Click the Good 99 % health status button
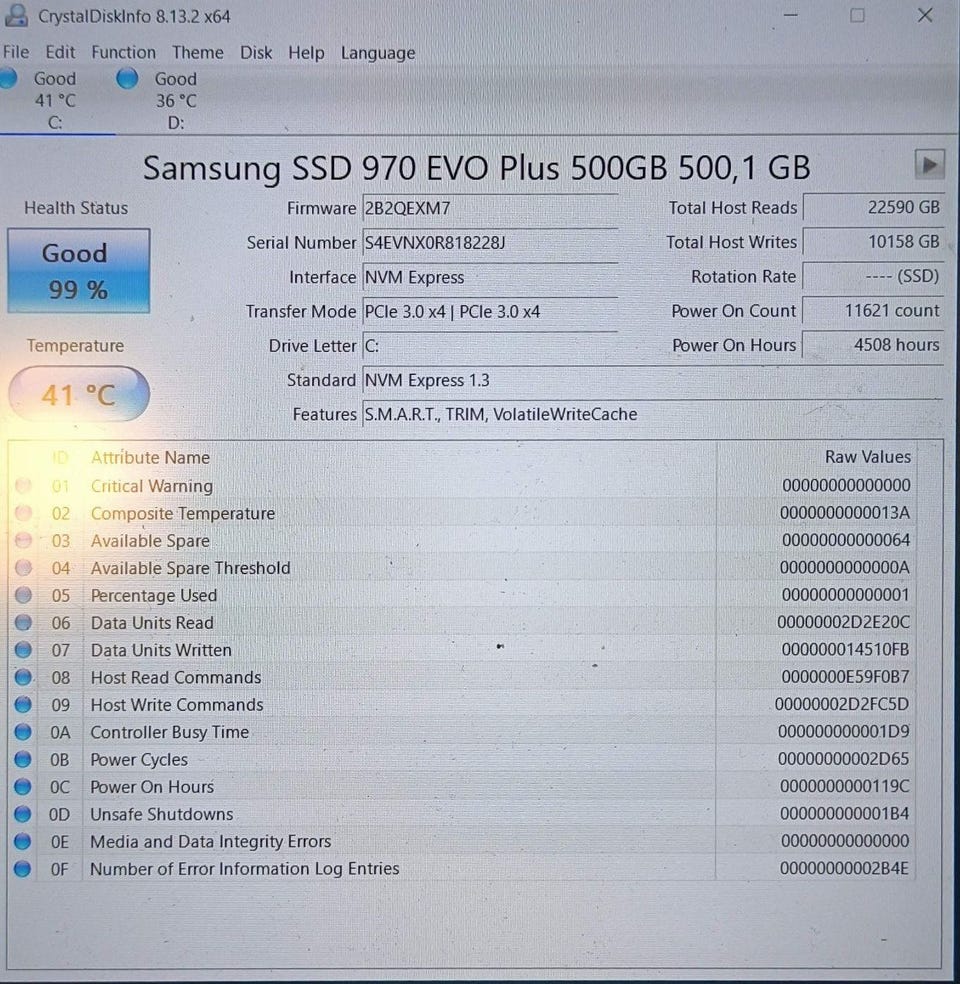The height and width of the screenshot is (984, 960). coord(78,270)
